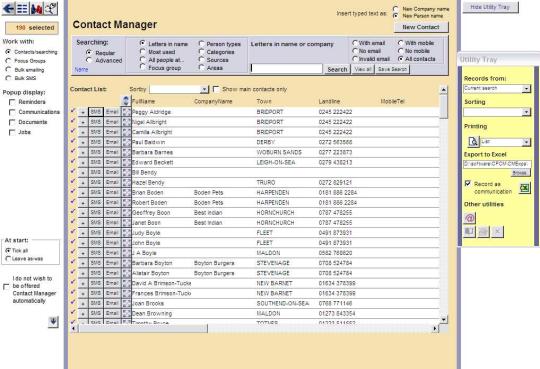The width and height of the screenshot is (540, 369).
Task: Click the plus icon on Nigel Albright's row
Action: pos(83,122)
